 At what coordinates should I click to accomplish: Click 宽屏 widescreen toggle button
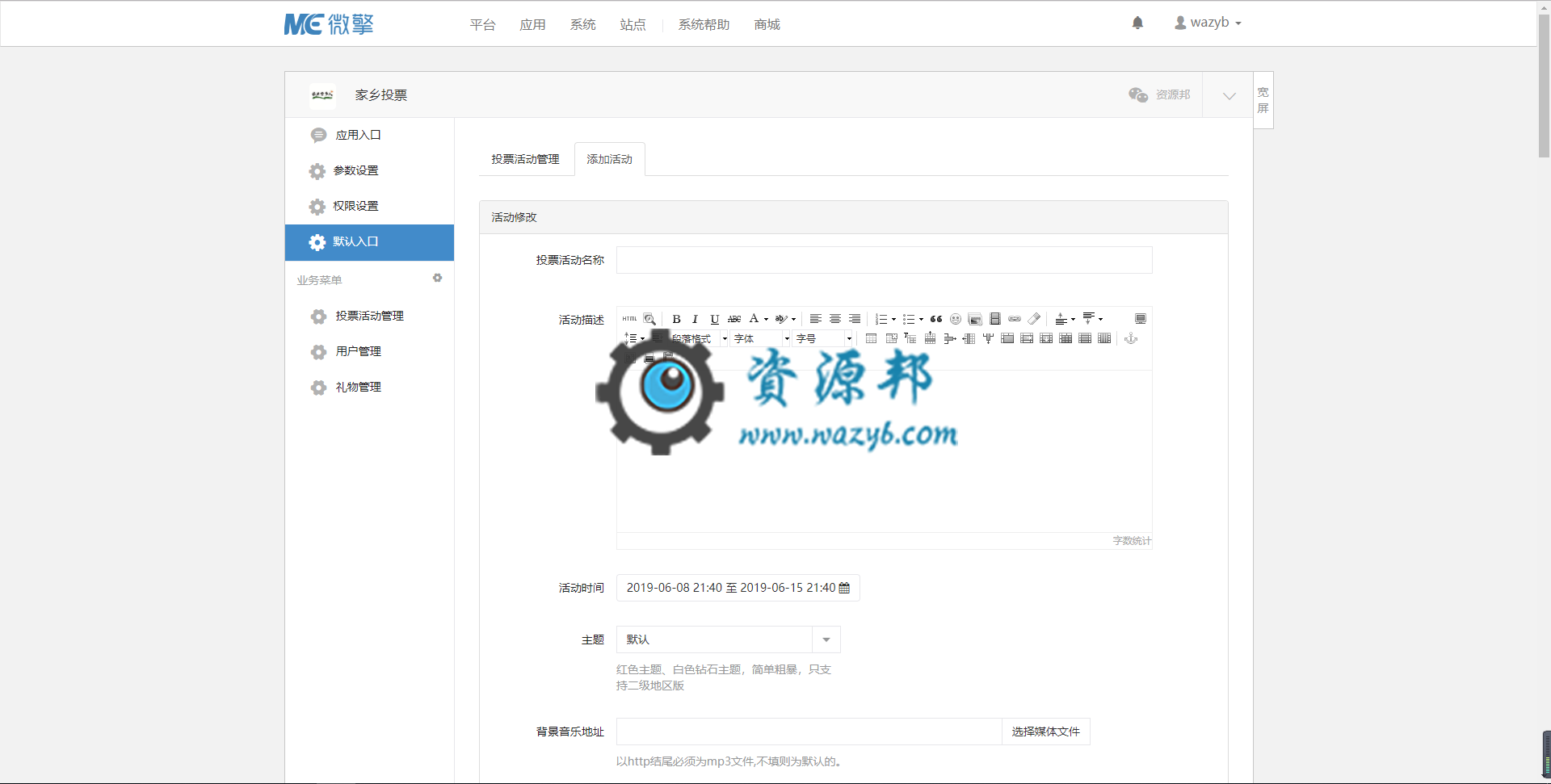coord(1263,100)
